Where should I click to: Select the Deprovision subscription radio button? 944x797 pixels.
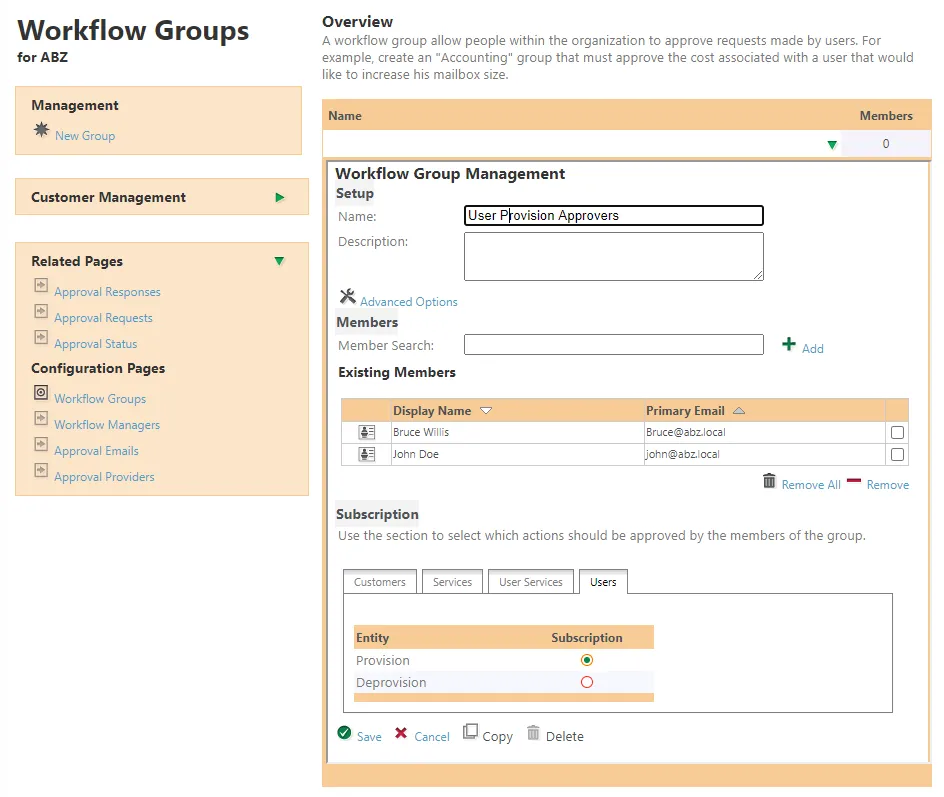587,682
